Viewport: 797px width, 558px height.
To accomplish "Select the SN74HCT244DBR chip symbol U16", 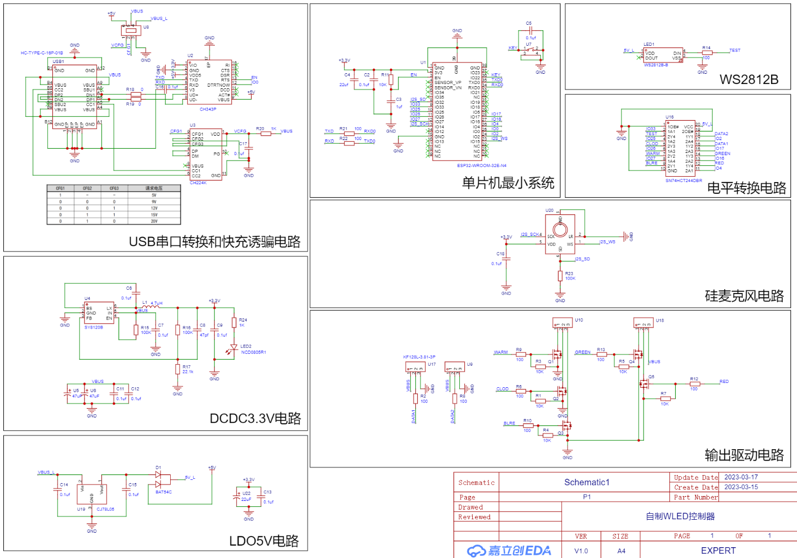I will pyautogui.click(x=681, y=148).
